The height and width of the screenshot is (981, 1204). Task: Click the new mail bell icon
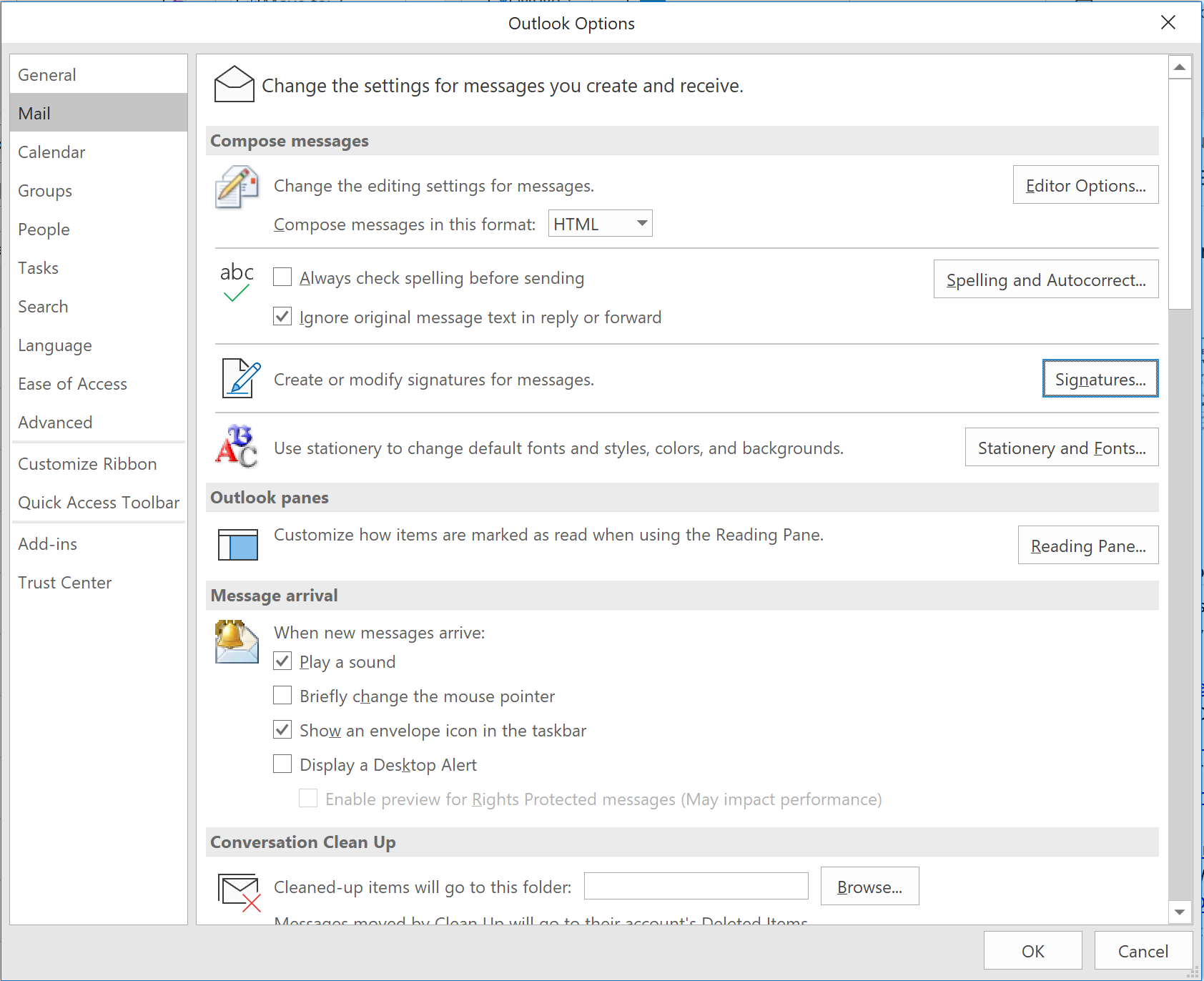click(237, 641)
